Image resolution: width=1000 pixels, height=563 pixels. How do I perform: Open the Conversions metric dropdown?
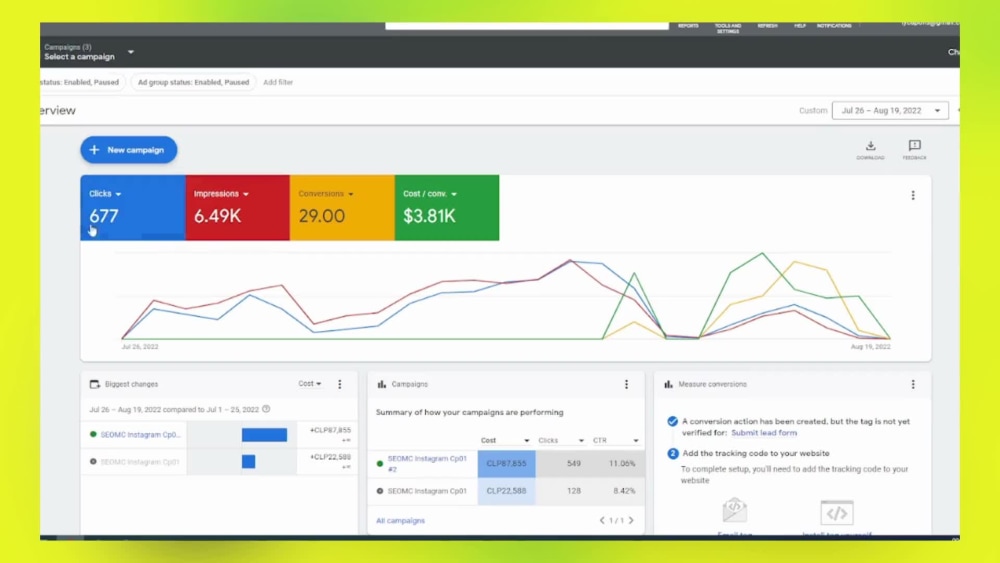326,194
